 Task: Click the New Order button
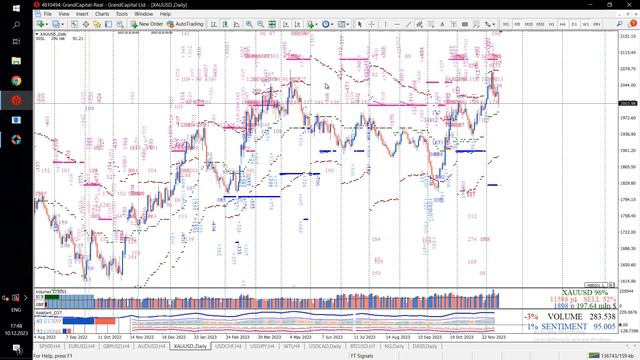[x=147, y=24]
